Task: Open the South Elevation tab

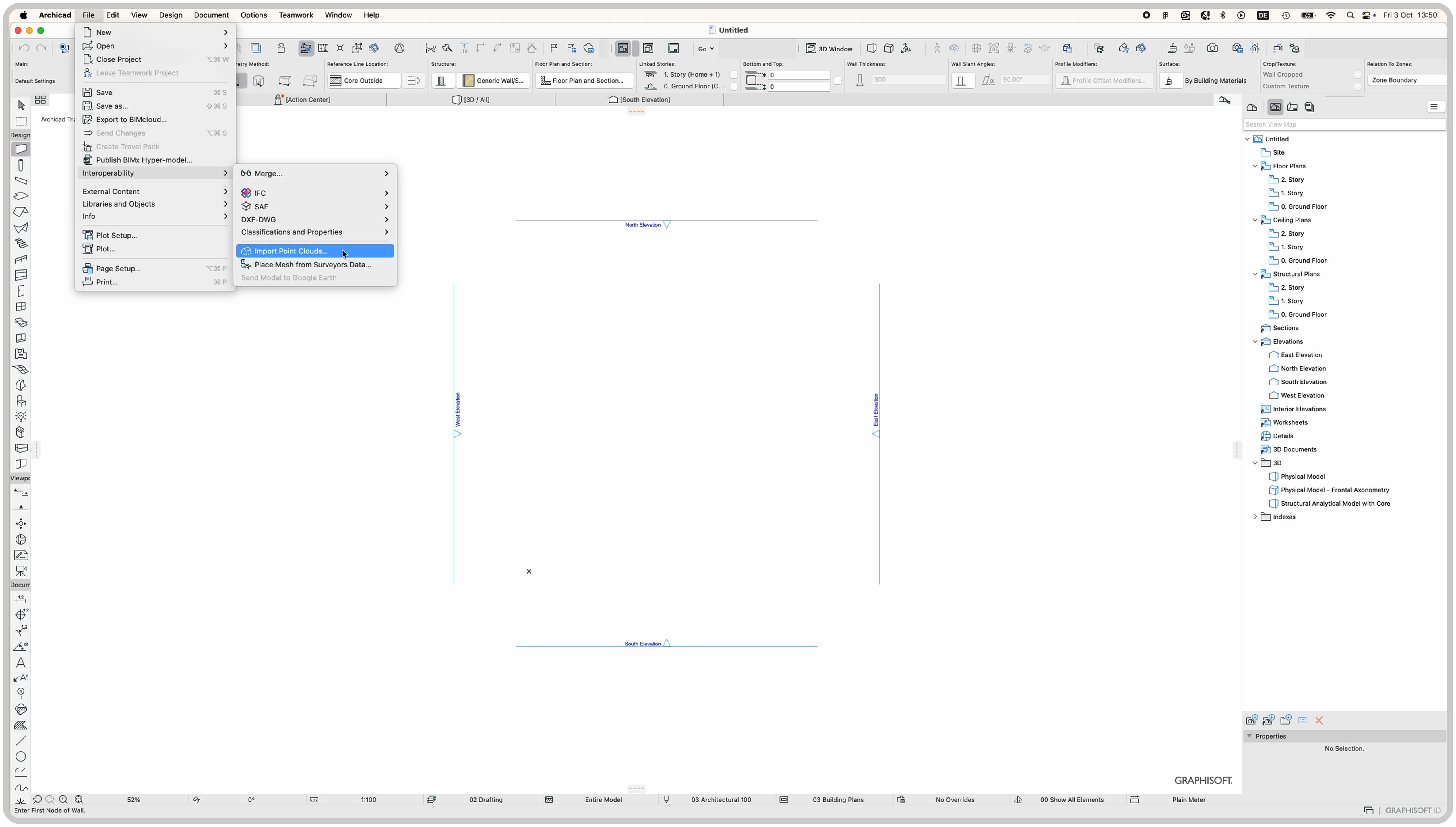Action: (x=639, y=99)
